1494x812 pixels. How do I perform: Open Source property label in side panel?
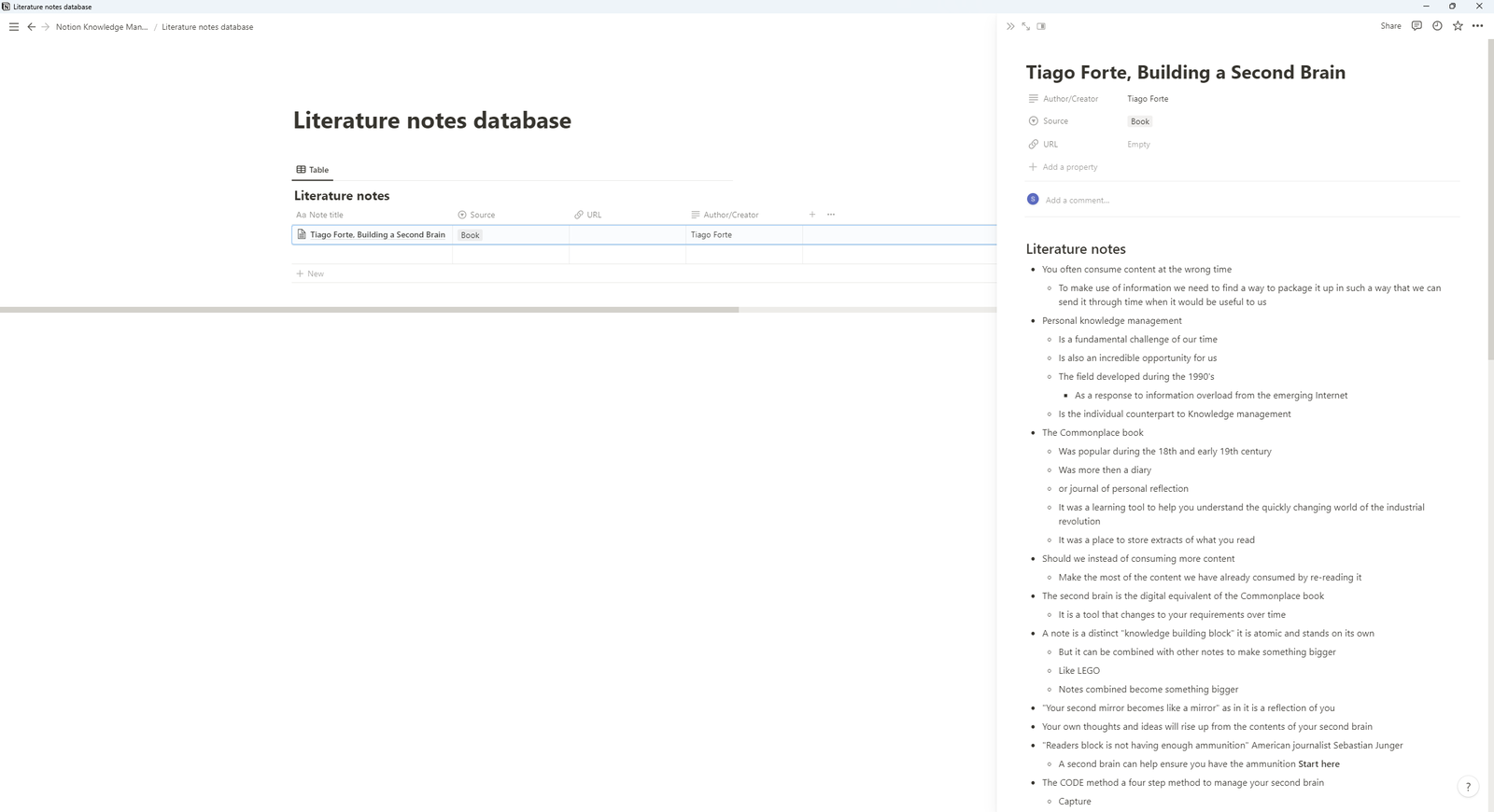1049,121
